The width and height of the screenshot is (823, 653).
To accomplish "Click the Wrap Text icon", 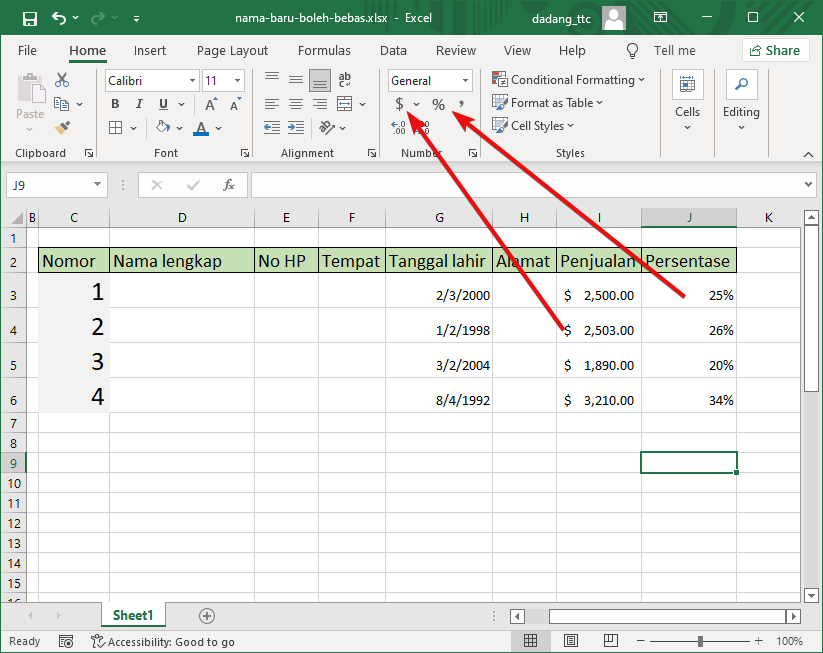I will (345, 79).
